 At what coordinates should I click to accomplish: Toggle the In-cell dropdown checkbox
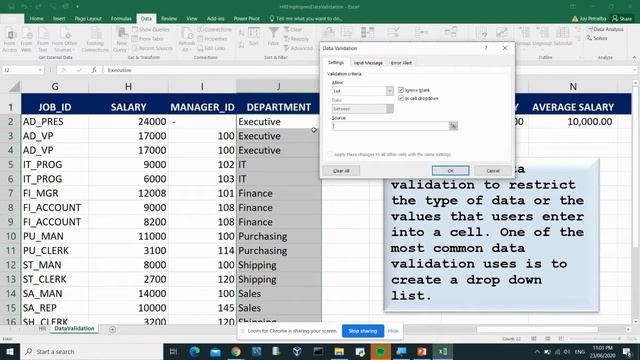401,98
